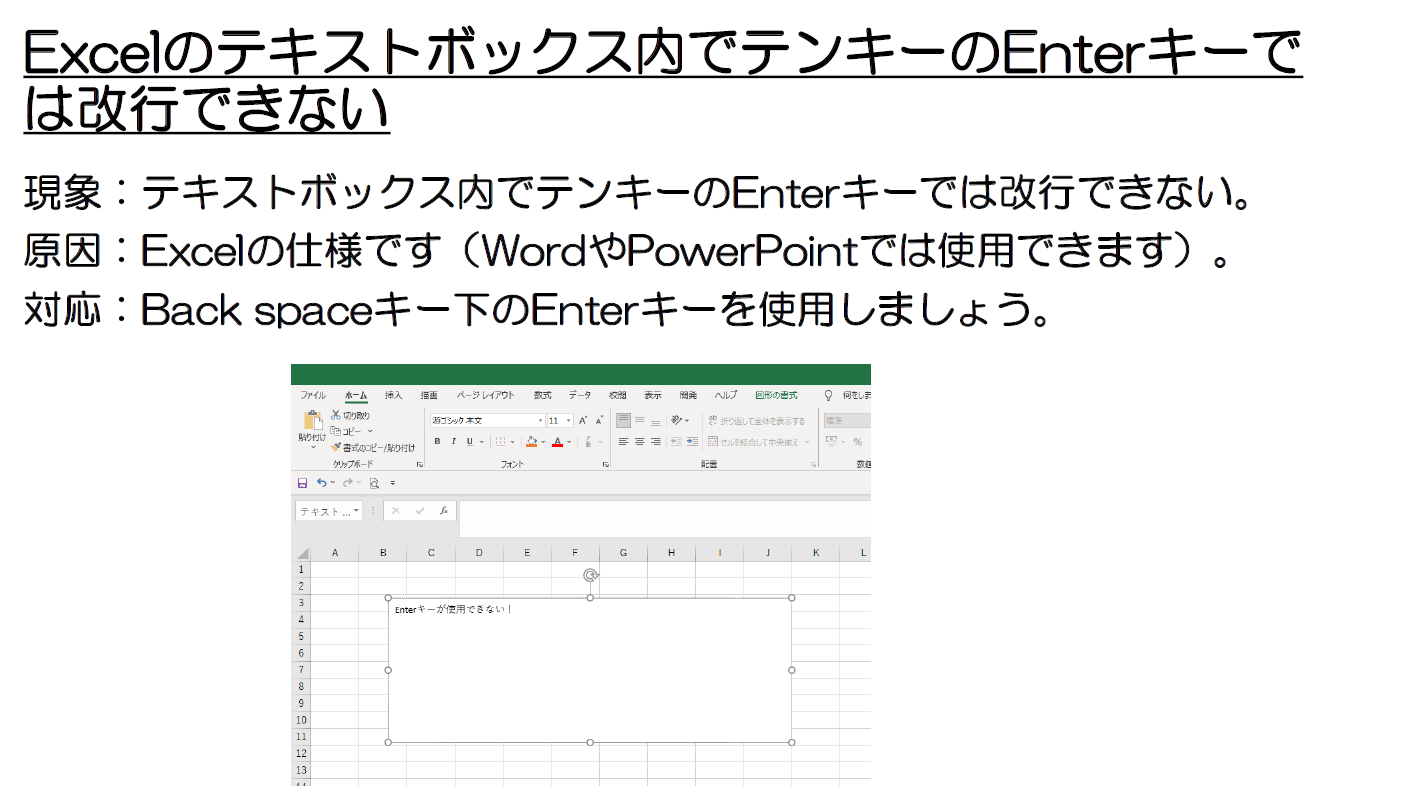
Task: Center text horizontally
Action: point(640,441)
